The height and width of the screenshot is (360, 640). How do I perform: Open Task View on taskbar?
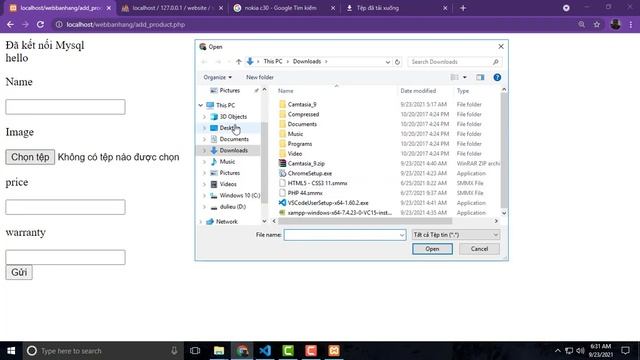click(x=195, y=351)
